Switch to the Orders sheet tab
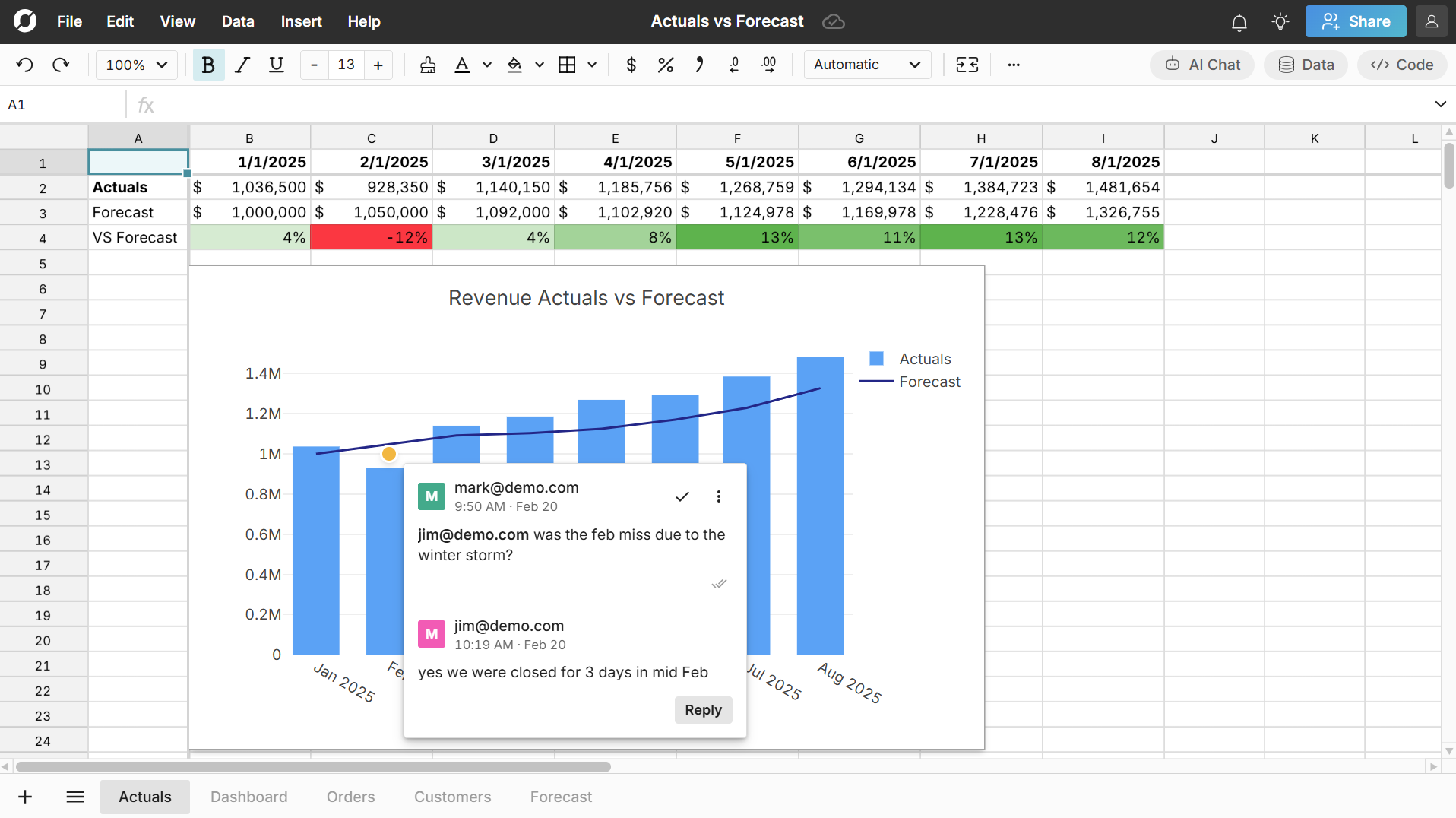Viewport: 1456px width, 818px height. tap(351, 797)
